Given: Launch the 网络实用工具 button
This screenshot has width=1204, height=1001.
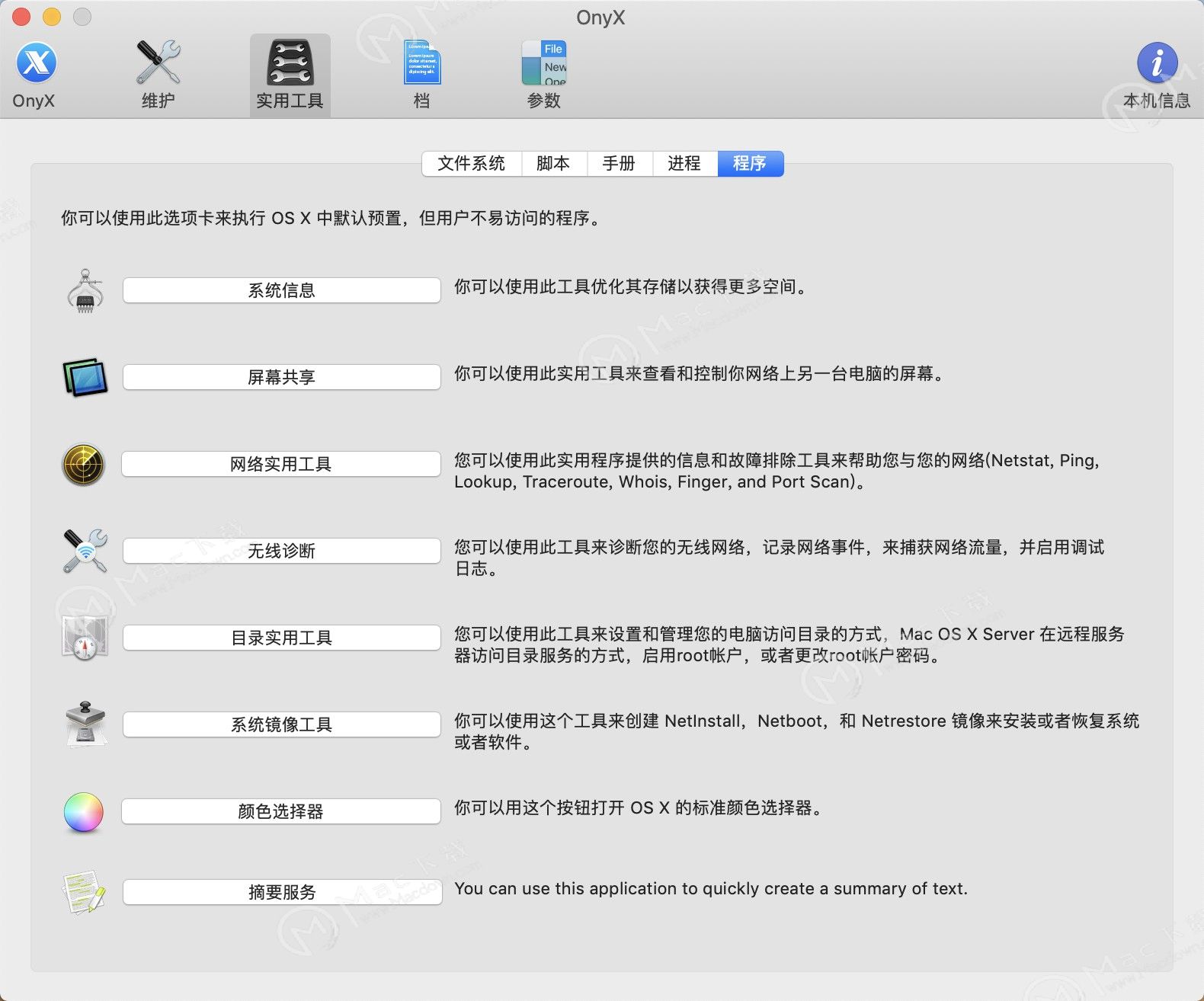Looking at the screenshot, I should tap(281, 464).
